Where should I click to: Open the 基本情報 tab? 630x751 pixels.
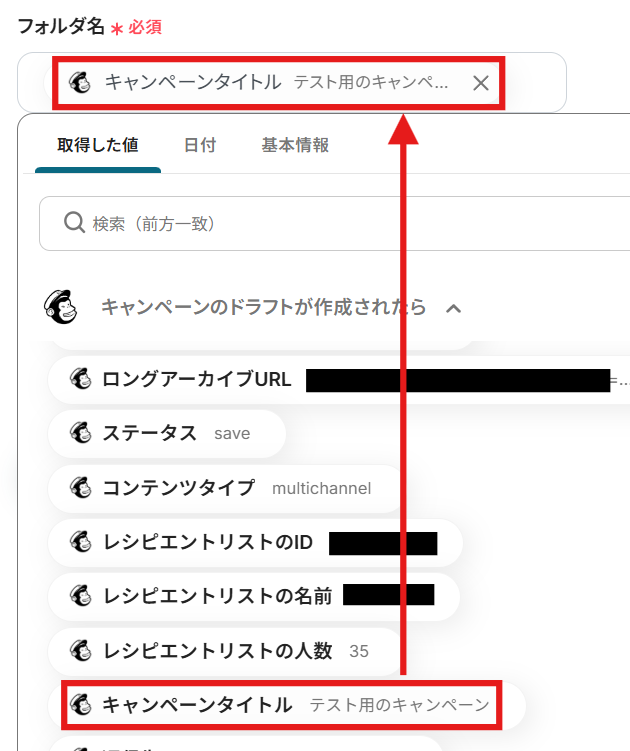coord(295,145)
